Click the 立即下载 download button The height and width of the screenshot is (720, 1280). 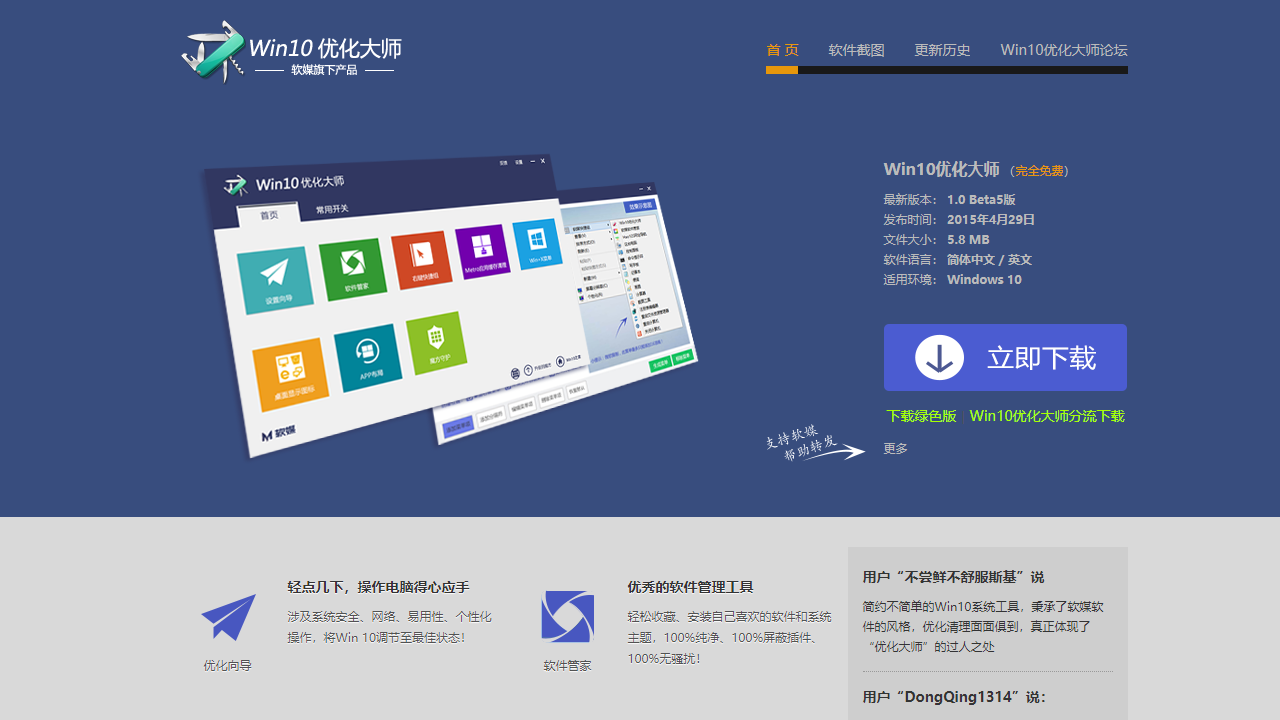(x=1004, y=357)
